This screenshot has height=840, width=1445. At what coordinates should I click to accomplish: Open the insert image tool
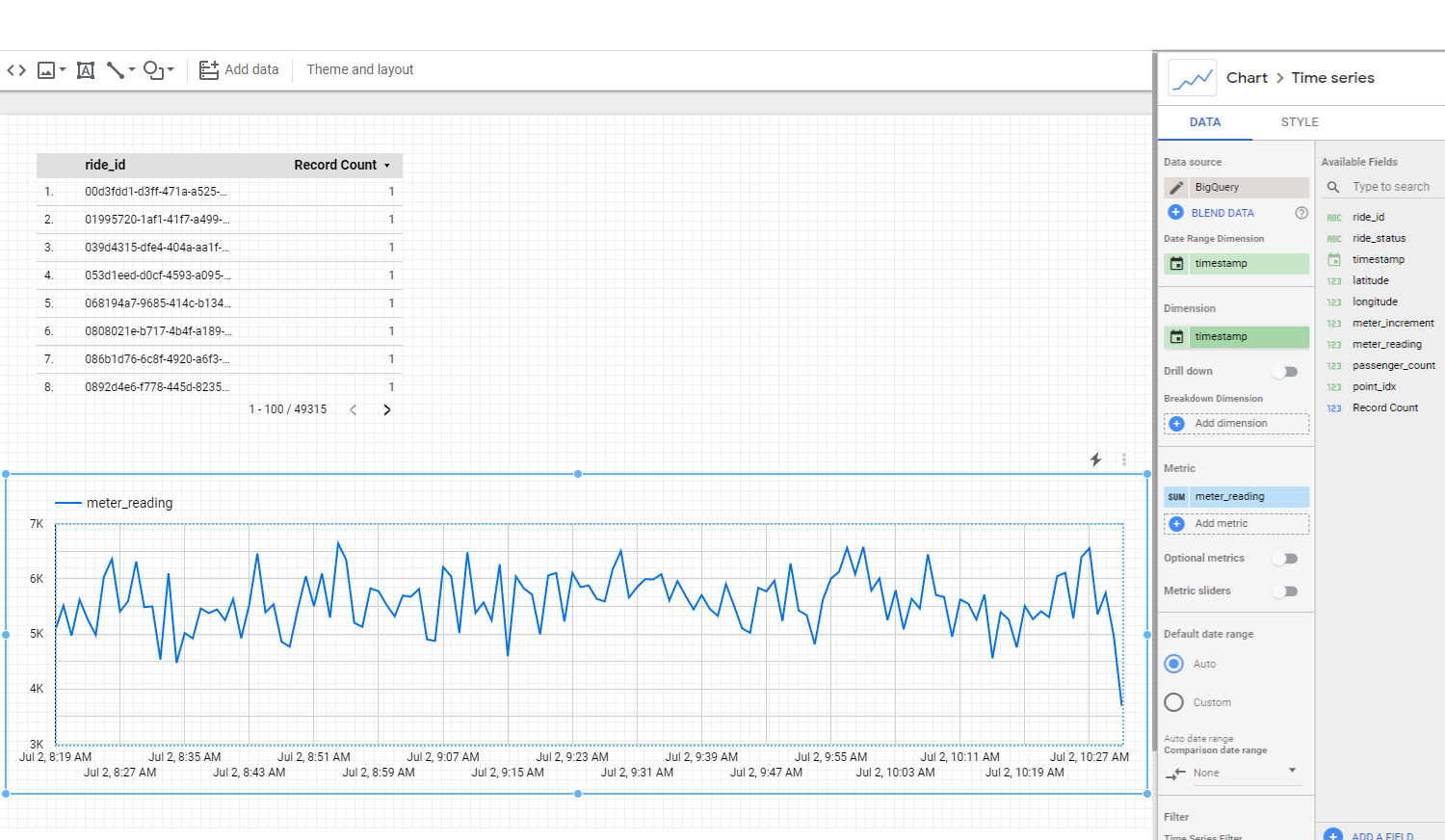45,70
